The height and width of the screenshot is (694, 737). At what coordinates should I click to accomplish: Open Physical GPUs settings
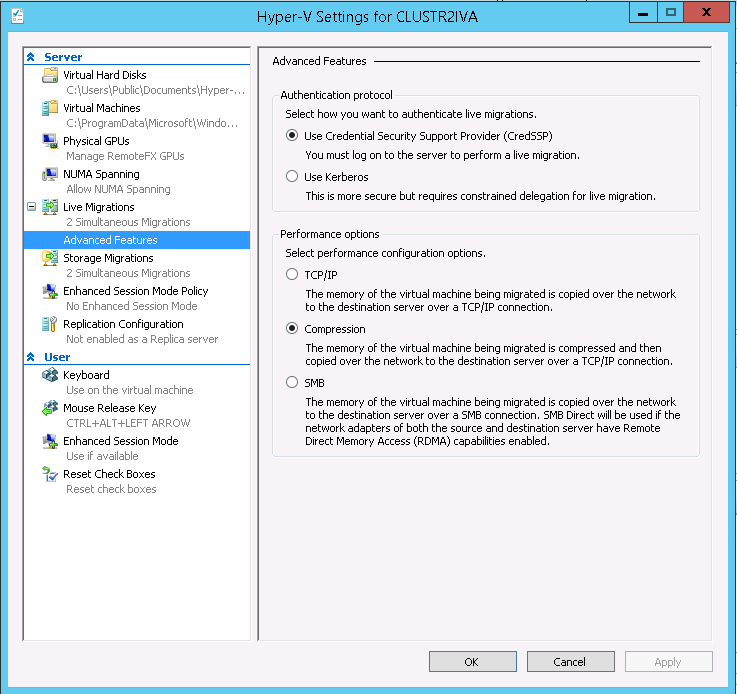(96, 141)
